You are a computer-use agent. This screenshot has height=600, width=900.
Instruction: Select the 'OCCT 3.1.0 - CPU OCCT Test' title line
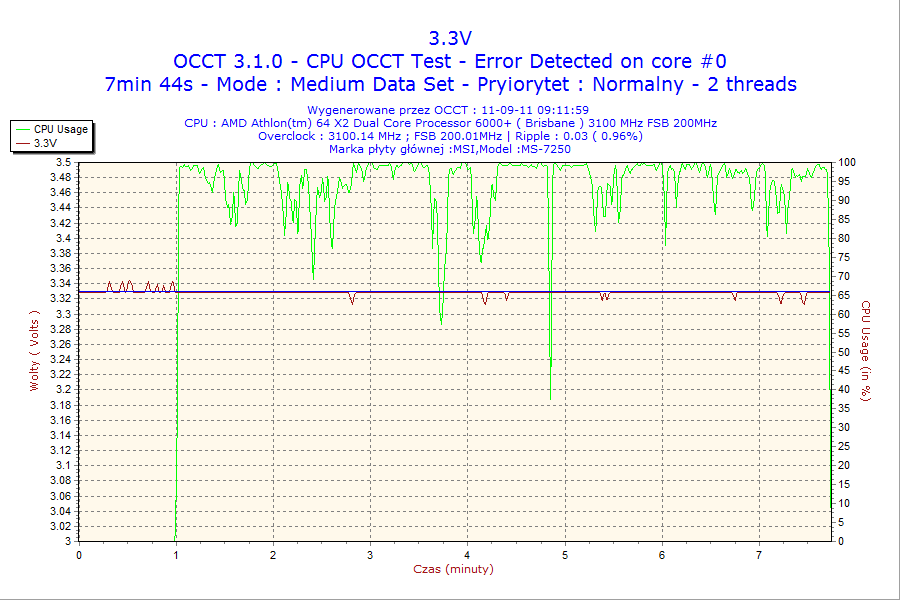[x=450, y=61]
